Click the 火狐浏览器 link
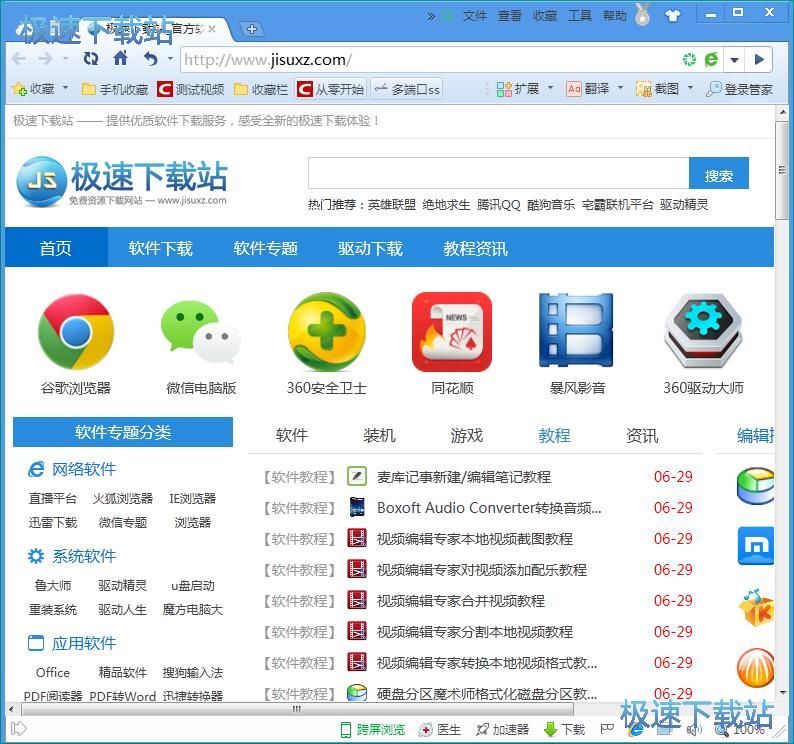This screenshot has width=794, height=744. point(123,498)
